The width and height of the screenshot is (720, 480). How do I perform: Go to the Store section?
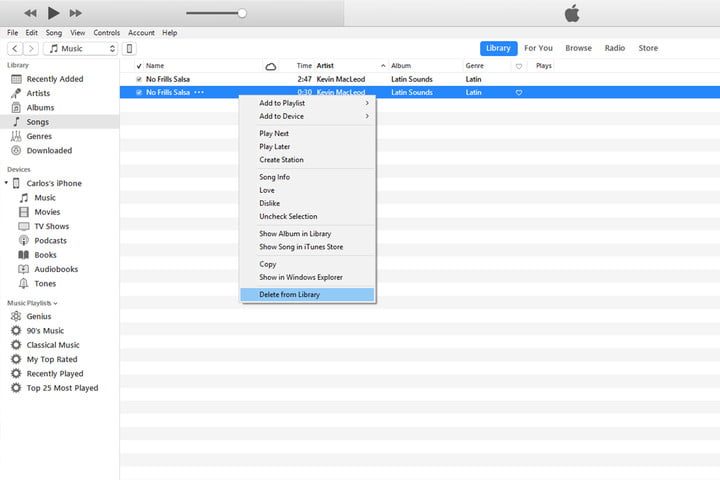[x=648, y=48]
